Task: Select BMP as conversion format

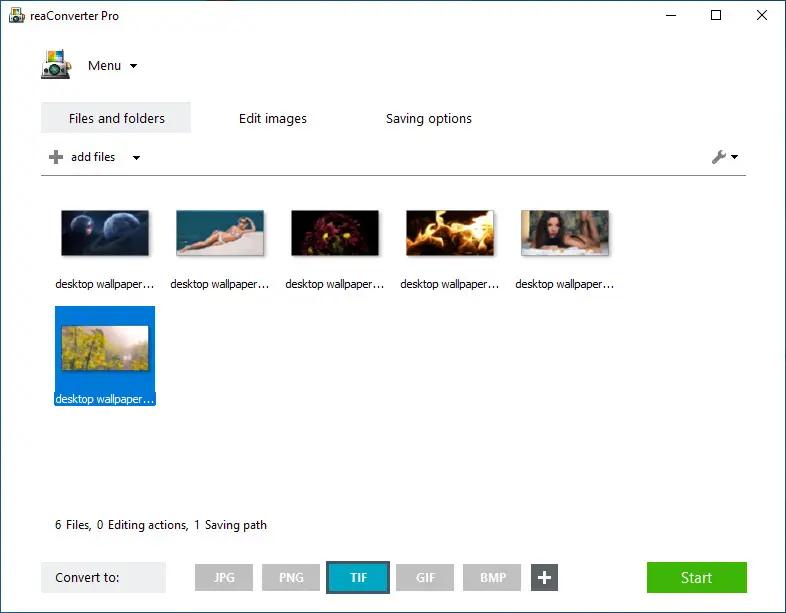Action: pos(492,578)
